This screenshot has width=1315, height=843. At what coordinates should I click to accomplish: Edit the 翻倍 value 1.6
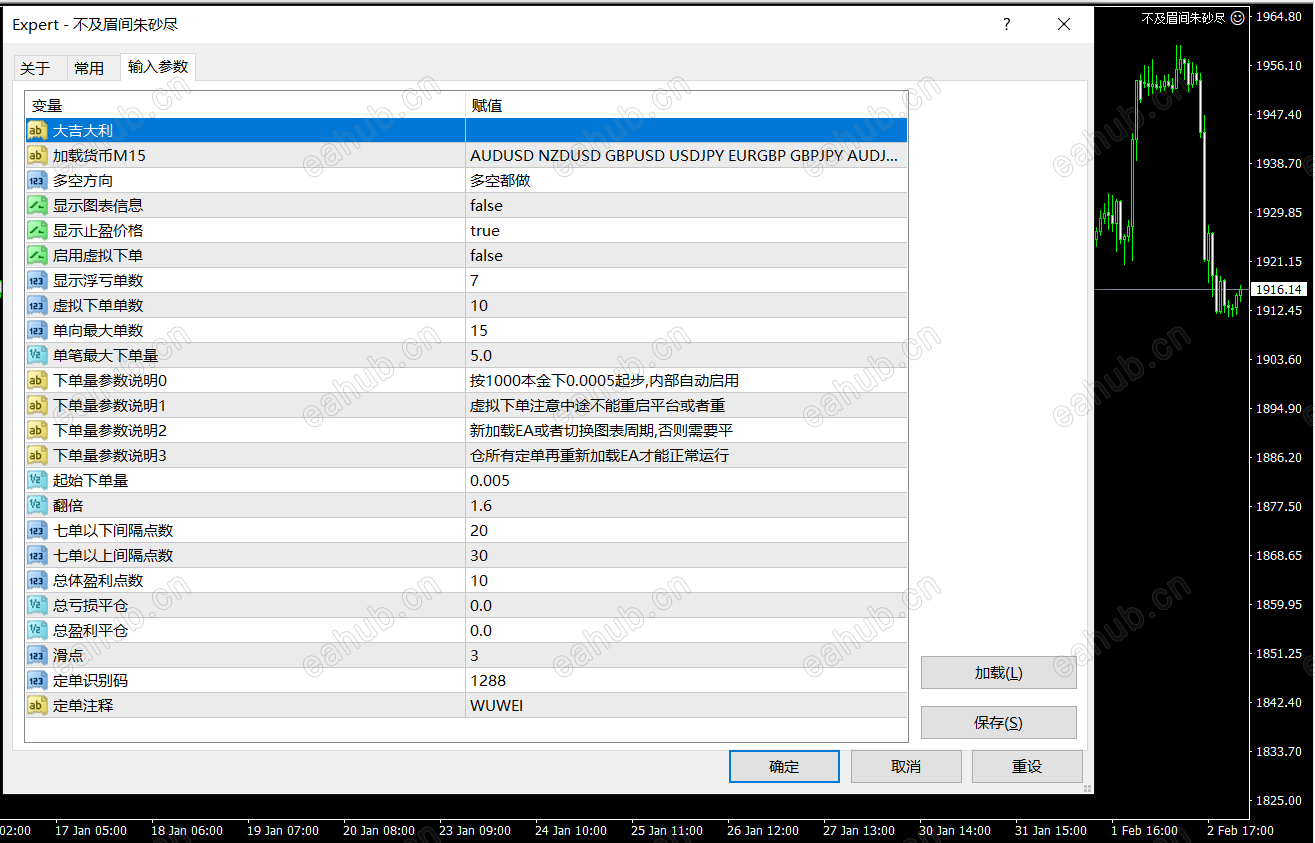pos(686,505)
